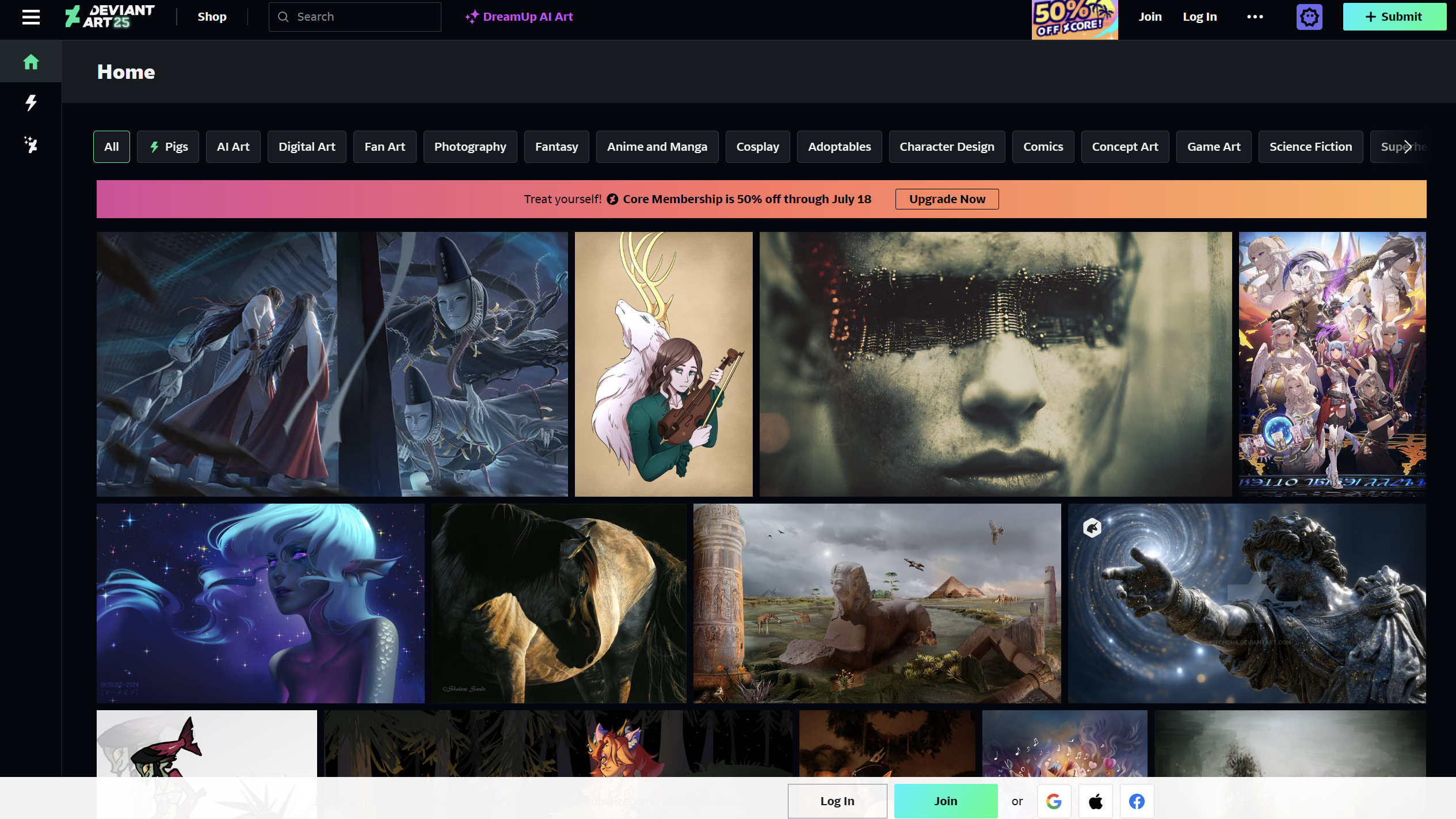
Task: Choose Anime and Manga category
Action: pyautogui.click(x=657, y=147)
